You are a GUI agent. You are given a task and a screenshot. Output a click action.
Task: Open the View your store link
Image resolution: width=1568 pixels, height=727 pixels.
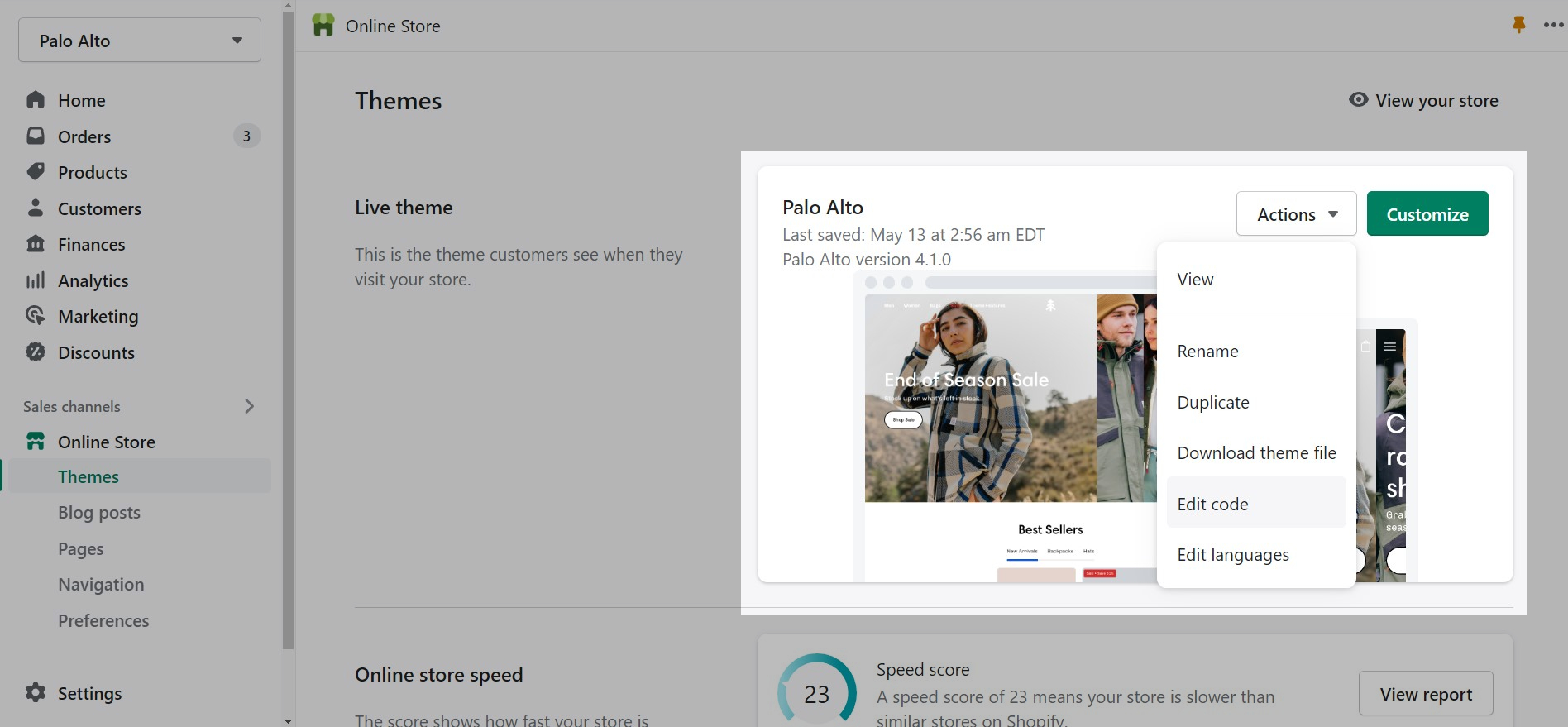coord(1423,100)
